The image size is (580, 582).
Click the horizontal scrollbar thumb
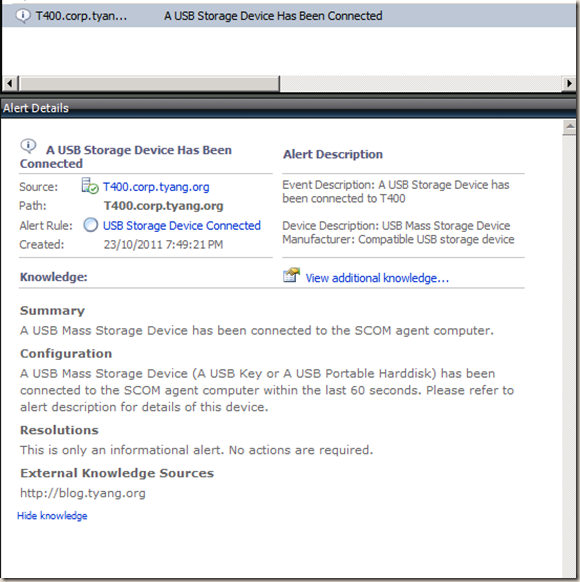pos(149,84)
